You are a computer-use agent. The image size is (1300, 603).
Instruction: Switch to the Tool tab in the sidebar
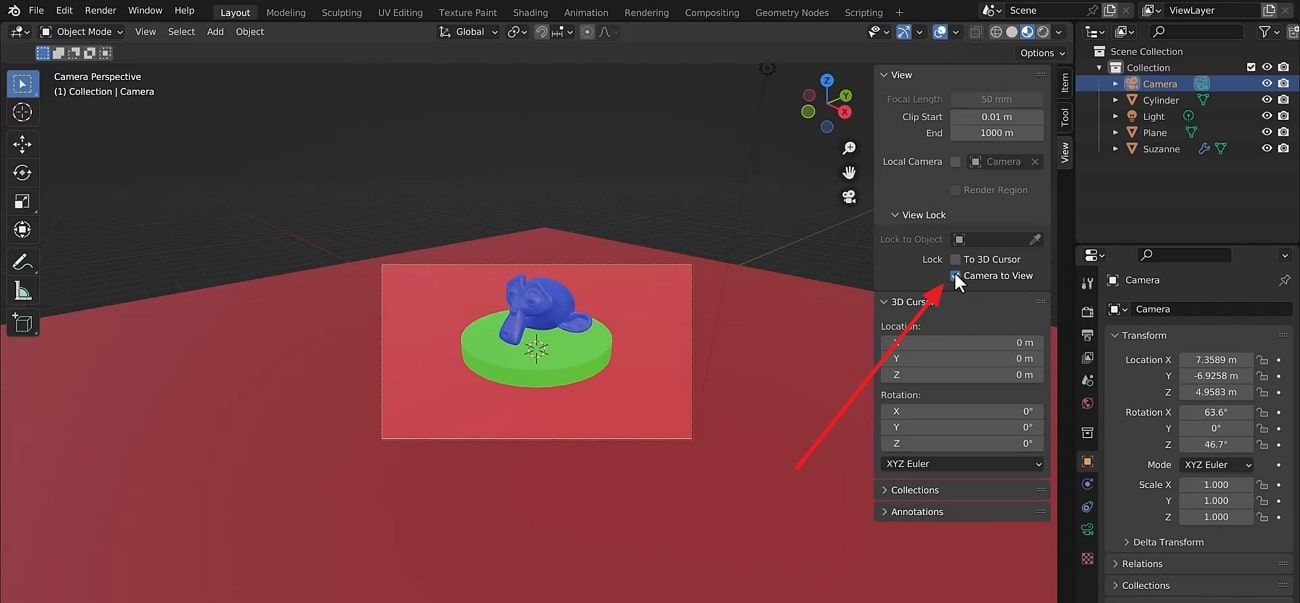1064,117
